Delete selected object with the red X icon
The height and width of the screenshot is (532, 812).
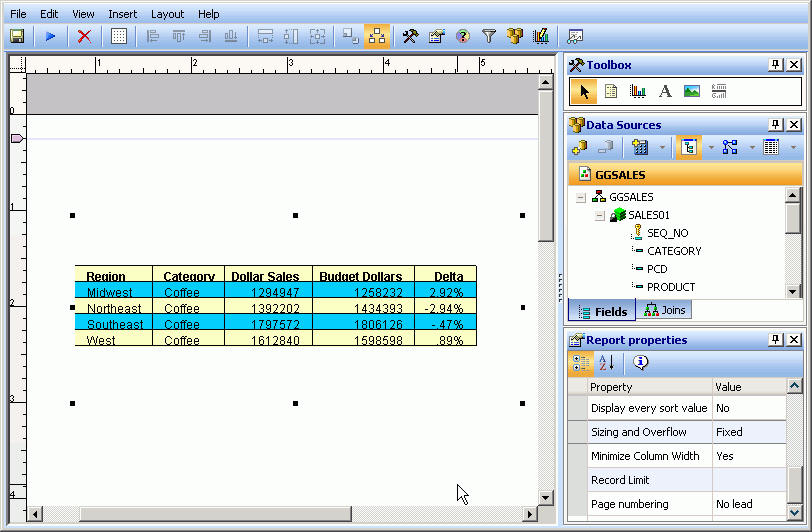84,36
